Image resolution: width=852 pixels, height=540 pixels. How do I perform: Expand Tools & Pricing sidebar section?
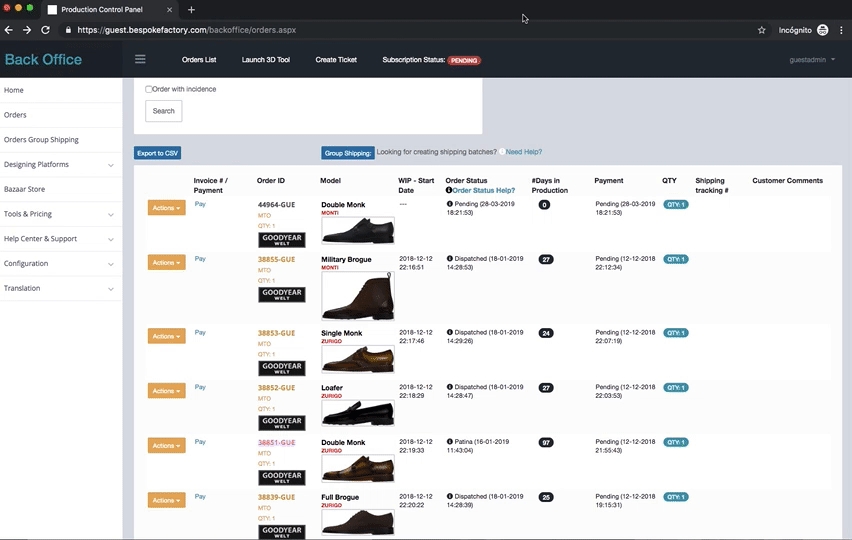60,214
